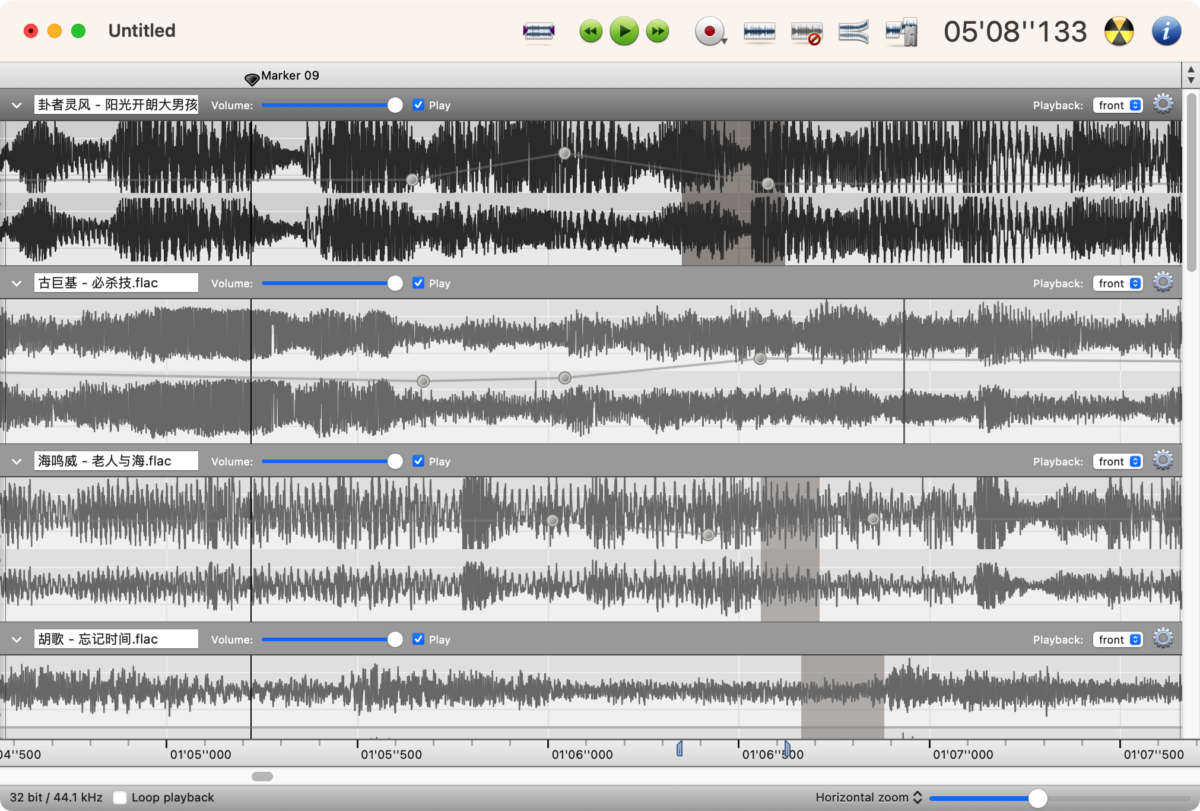
Task: Click the stepper arrows beside the marker bar
Action: pos(1190,75)
